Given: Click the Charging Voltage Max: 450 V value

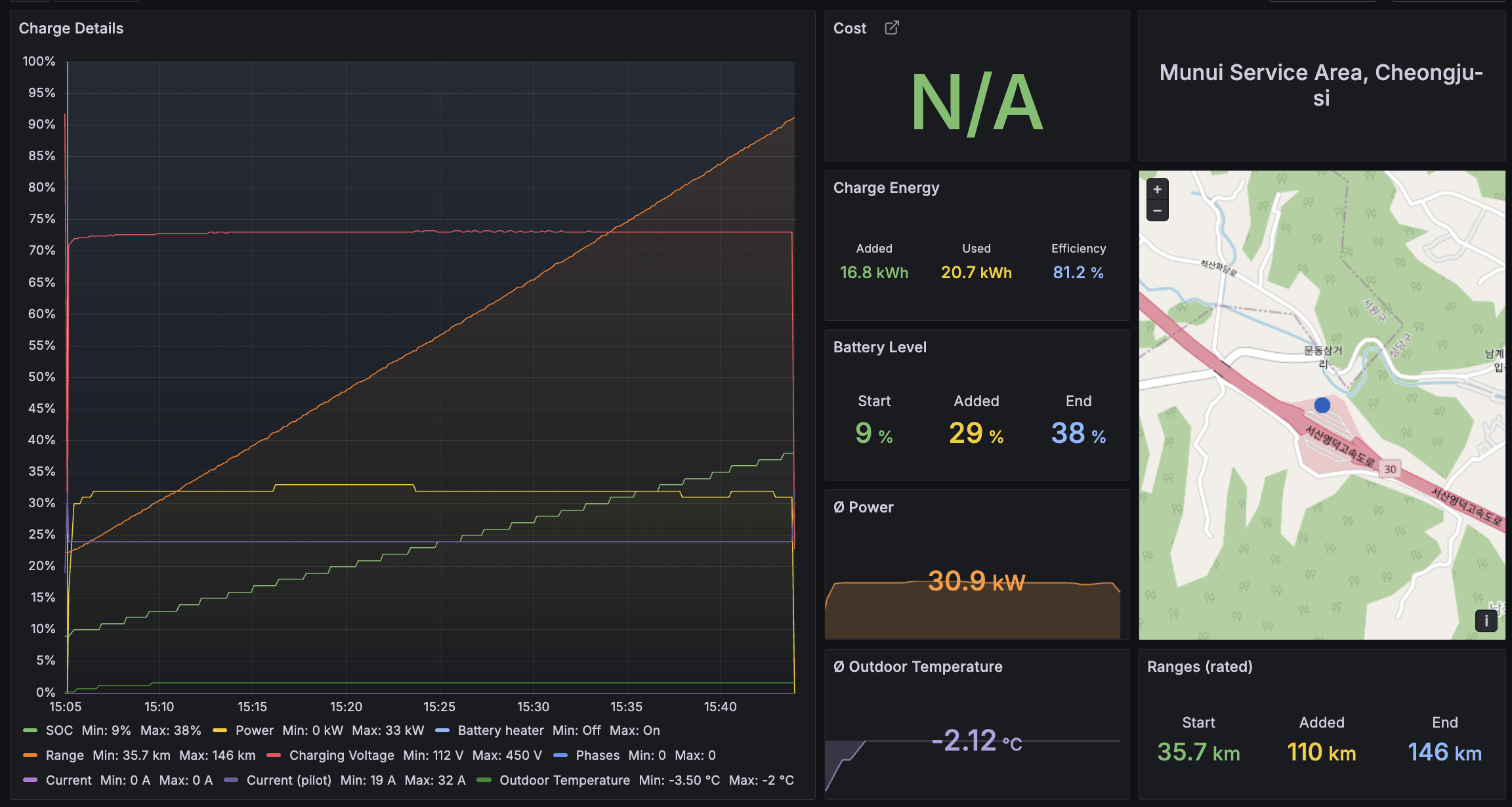Looking at the screenshot, I should (x=507, y=755).
